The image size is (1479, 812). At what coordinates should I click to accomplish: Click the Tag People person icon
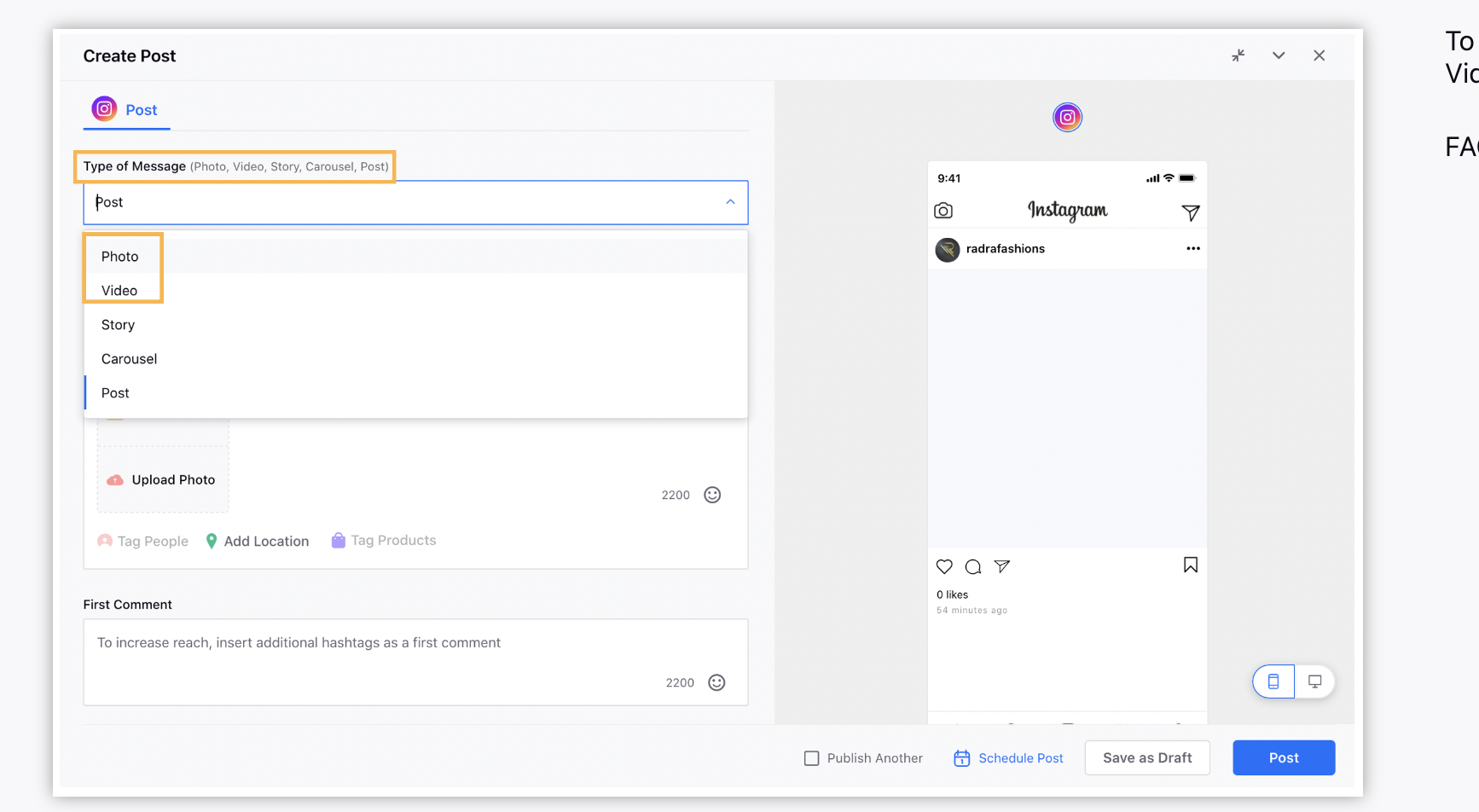point(105,541)
